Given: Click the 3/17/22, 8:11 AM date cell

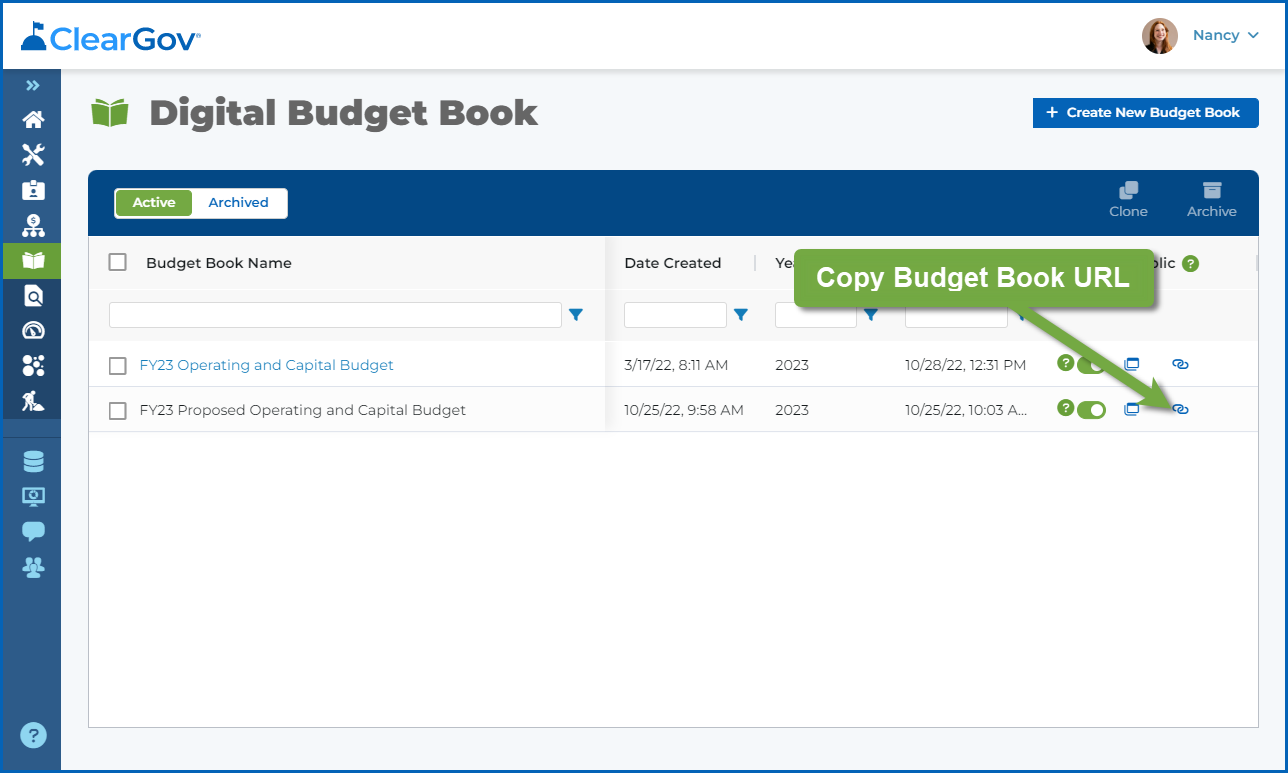Looking at the screenshot, I should coord(676,365).
